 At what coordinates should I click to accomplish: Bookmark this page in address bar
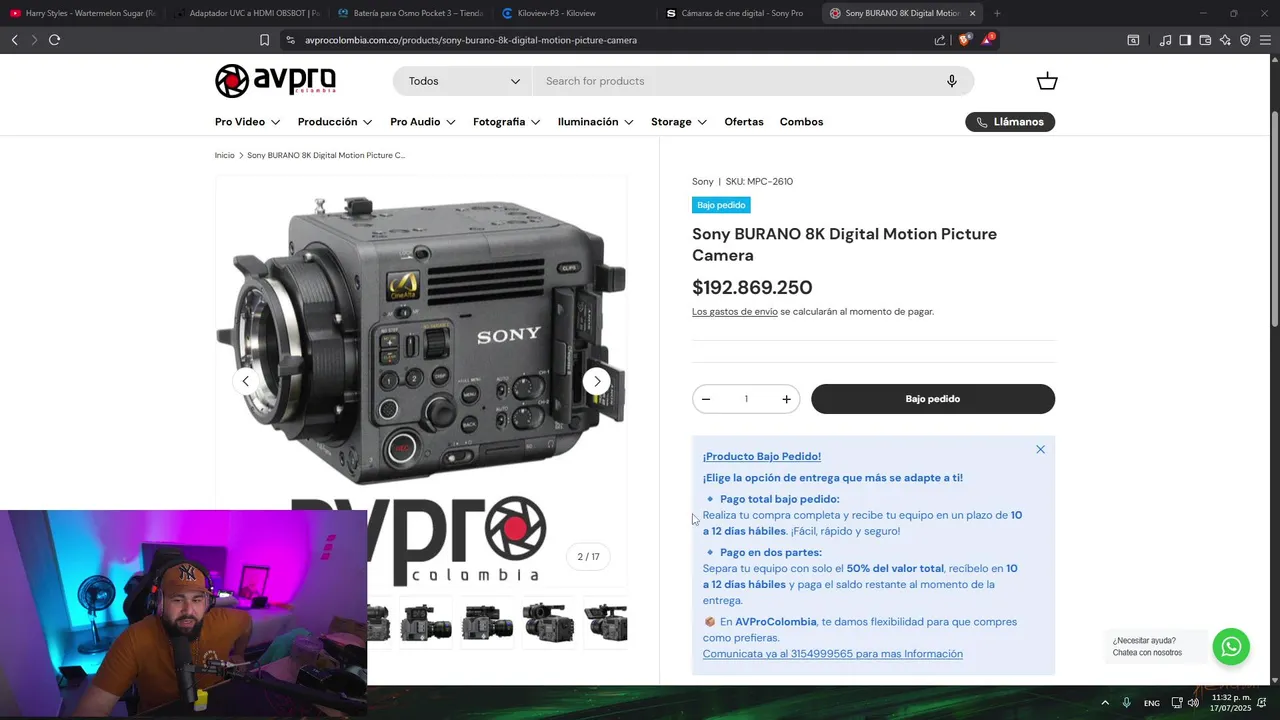tap(264, 40)
